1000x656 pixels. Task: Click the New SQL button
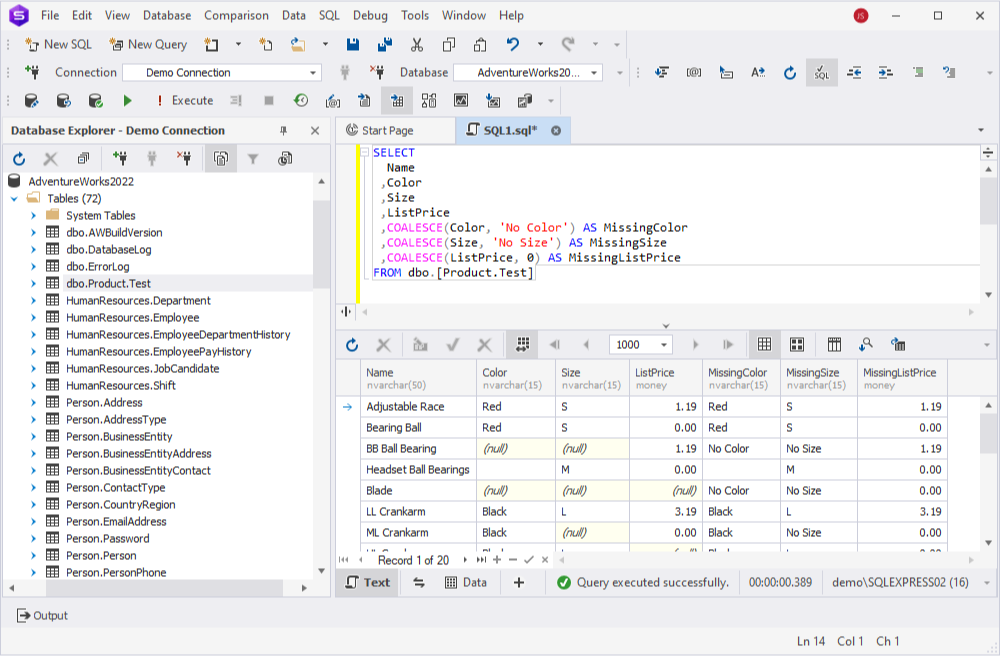click(59, 45)
